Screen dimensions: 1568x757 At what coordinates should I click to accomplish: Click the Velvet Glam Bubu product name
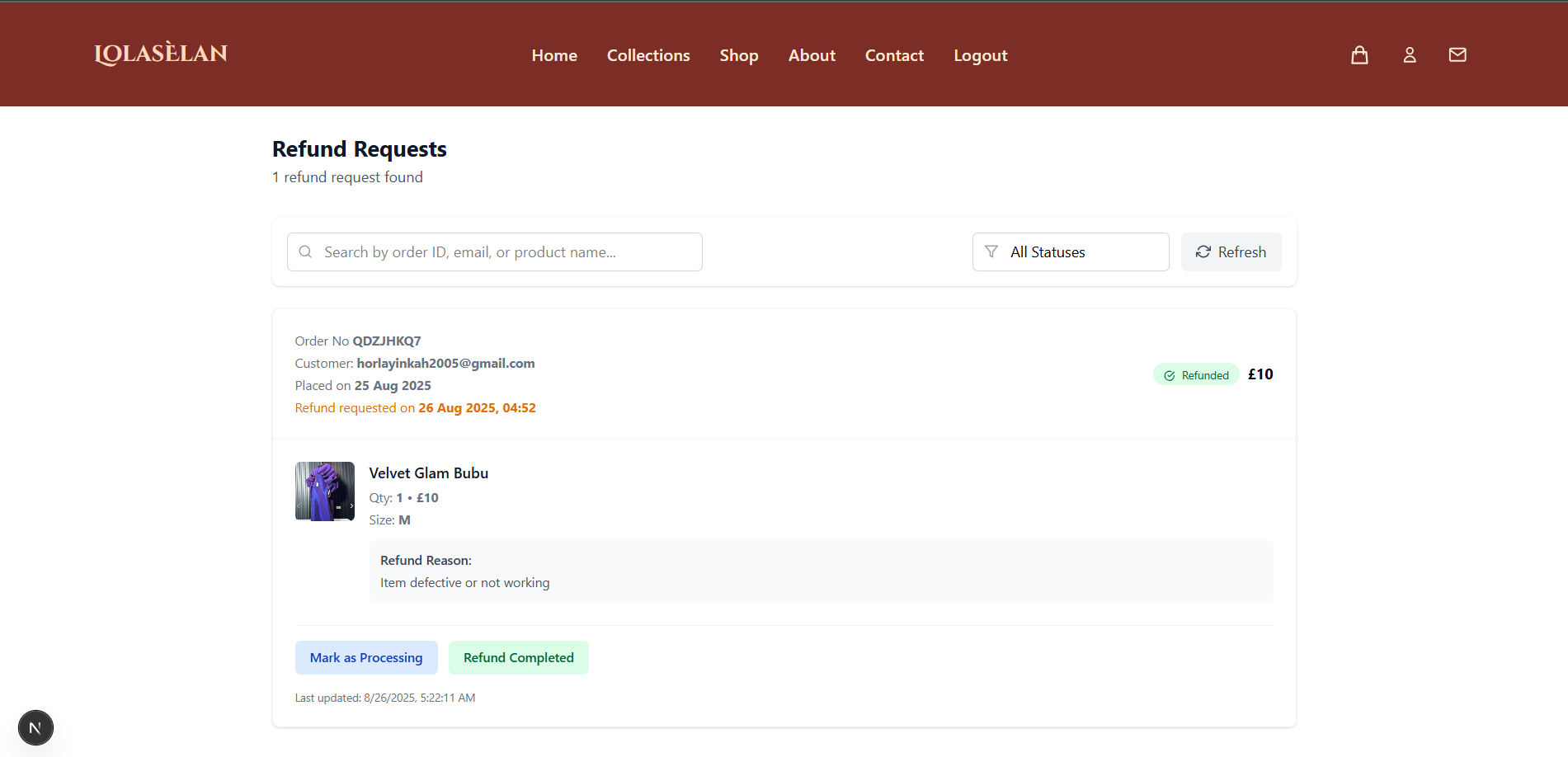(x=428, y=473)
